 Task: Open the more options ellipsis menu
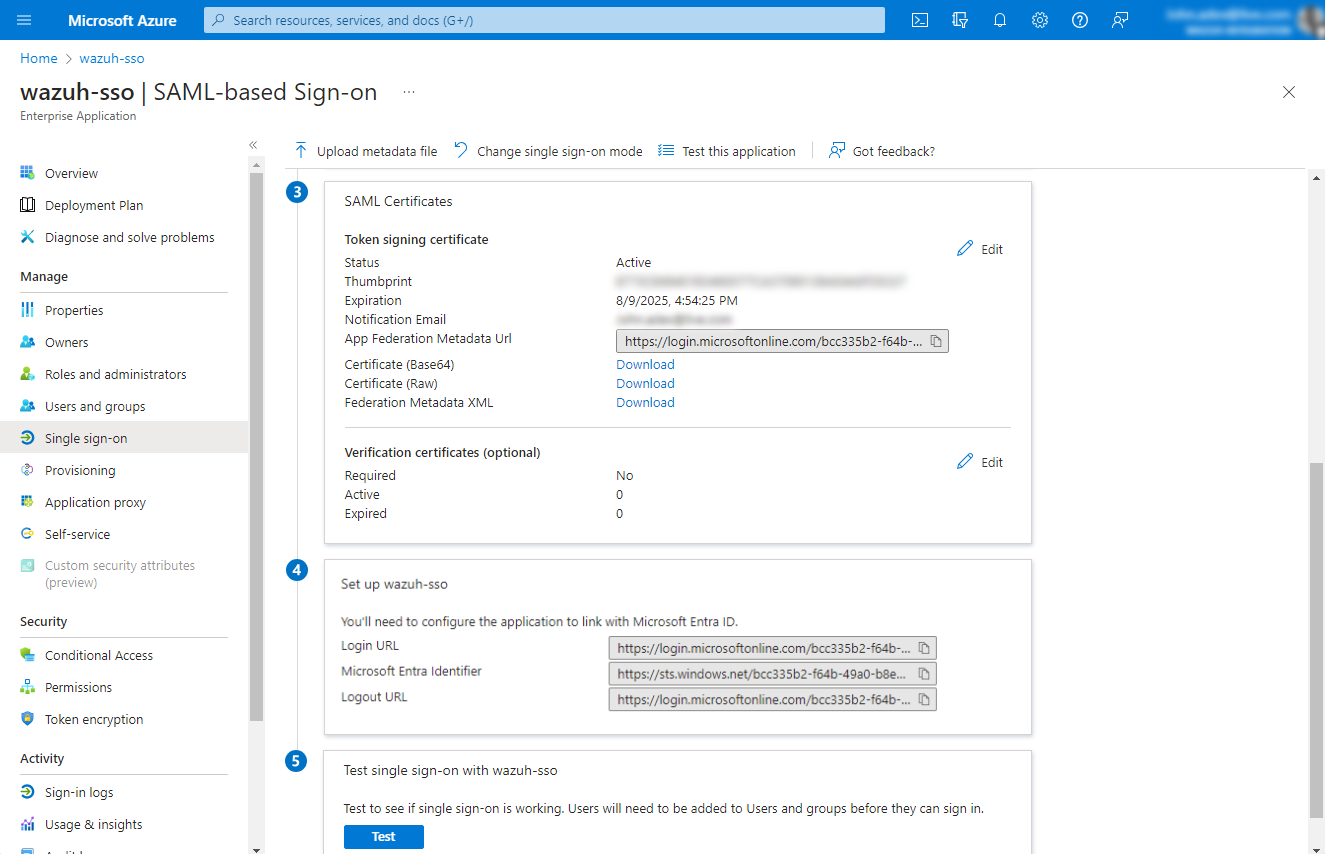click(x=408, y=92)
